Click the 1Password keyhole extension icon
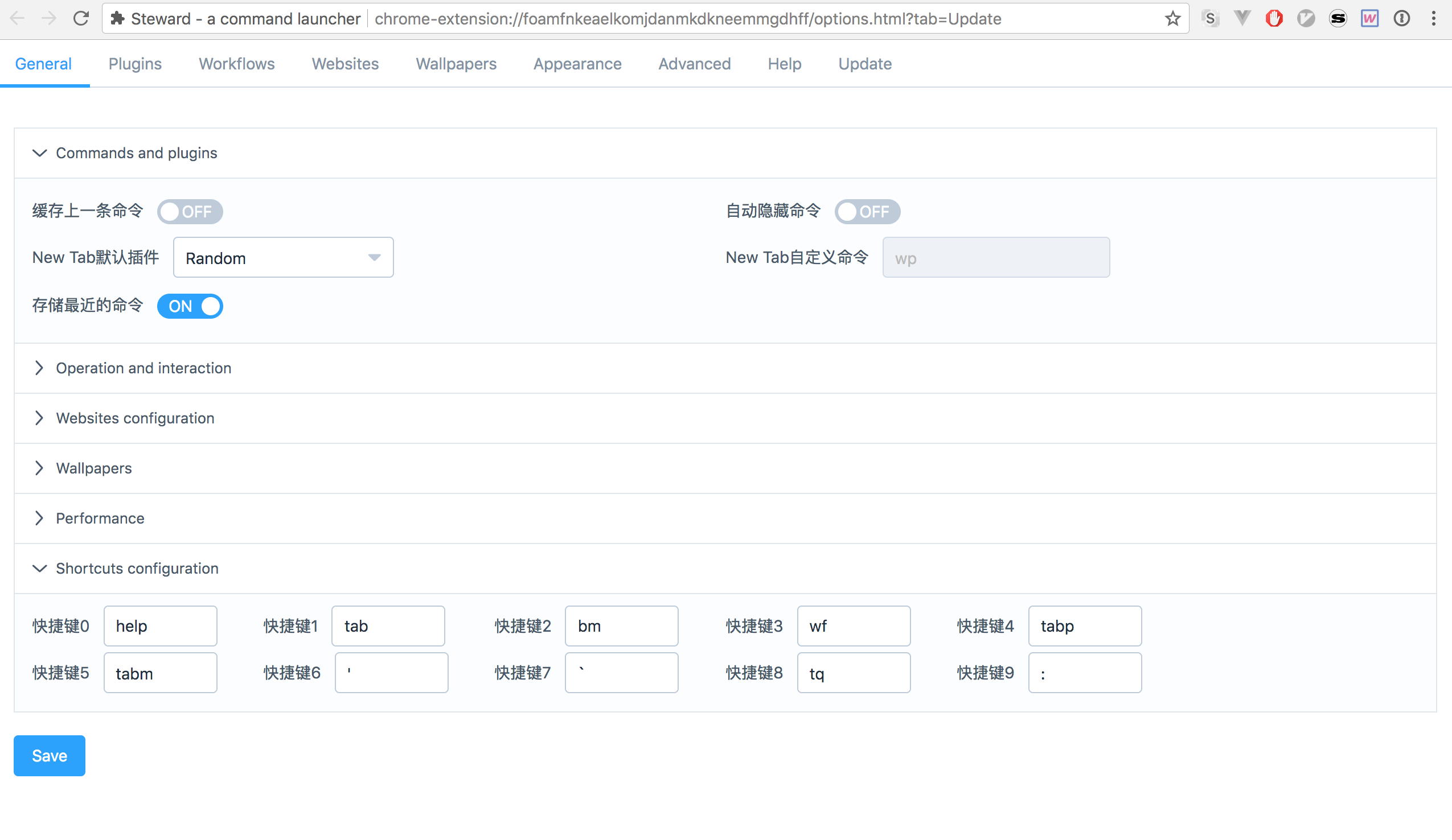This screenshot has height=840, width=1452. [x=1401, y=19]
